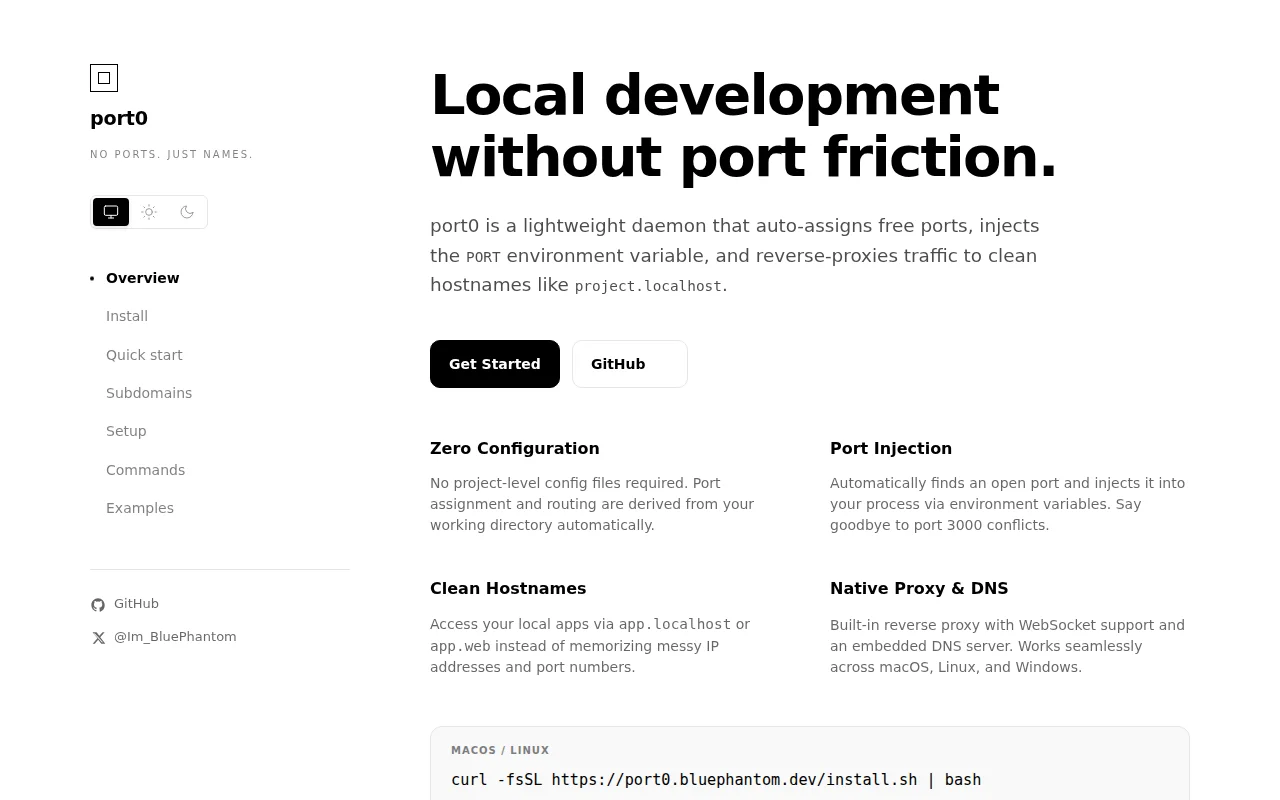Open the GitHub sidebar link

click(125, 604)
